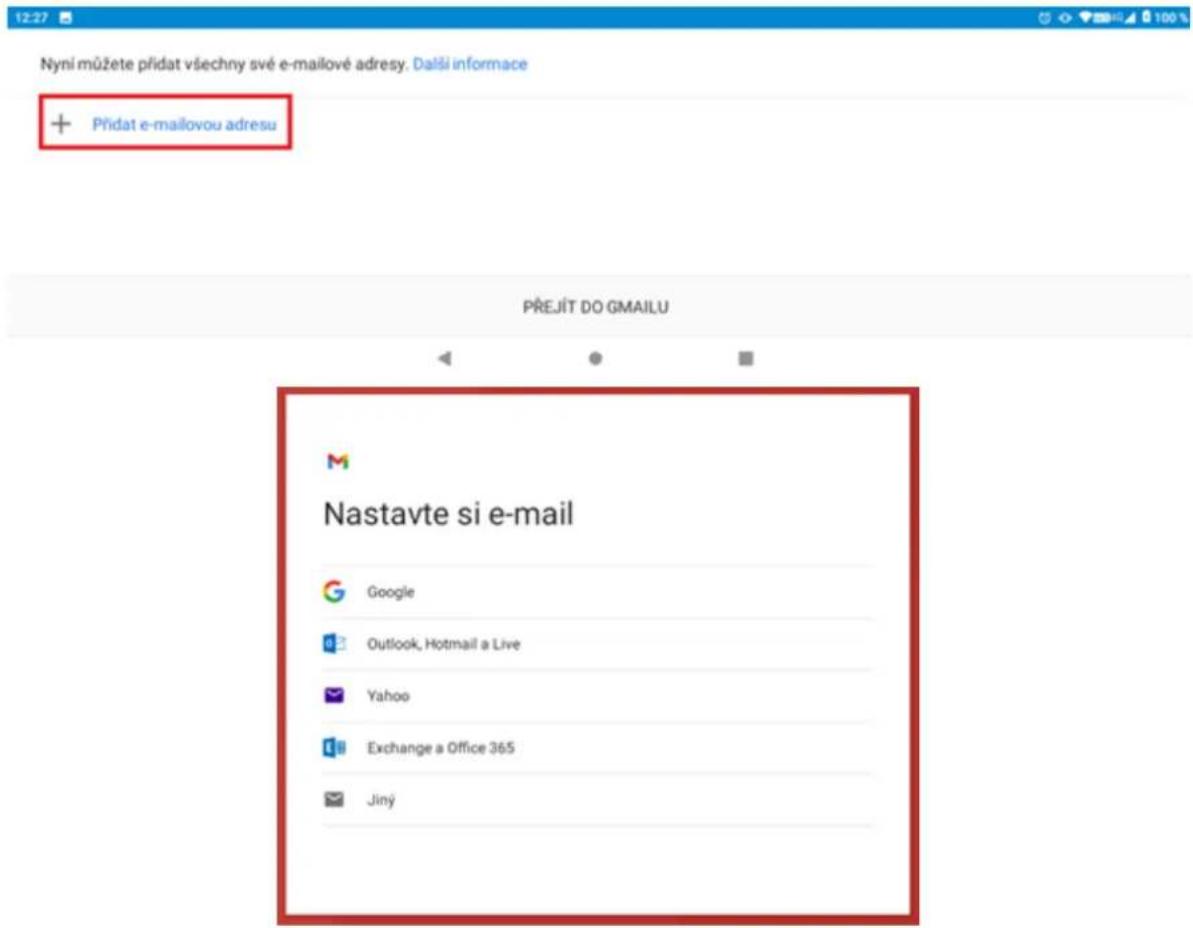Tap the Android home circle button

click(x=595, y=358)
